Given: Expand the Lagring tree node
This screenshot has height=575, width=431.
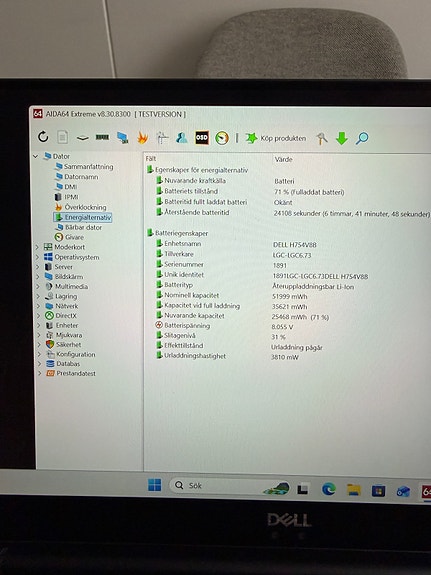Looking at the screenshot, I should [x=38, y=296].
